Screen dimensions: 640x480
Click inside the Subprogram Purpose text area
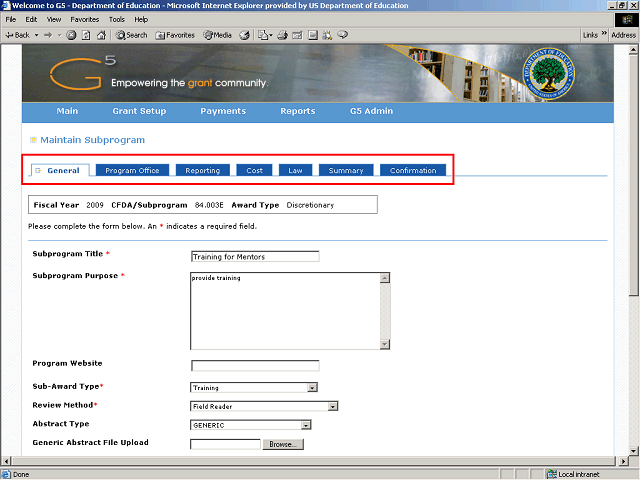(285, 311)
